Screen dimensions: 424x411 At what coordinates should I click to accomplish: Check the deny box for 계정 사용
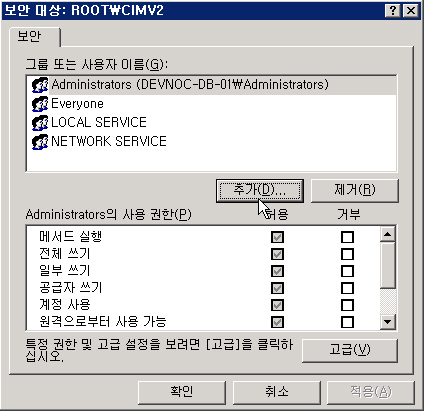coord(347,305)
